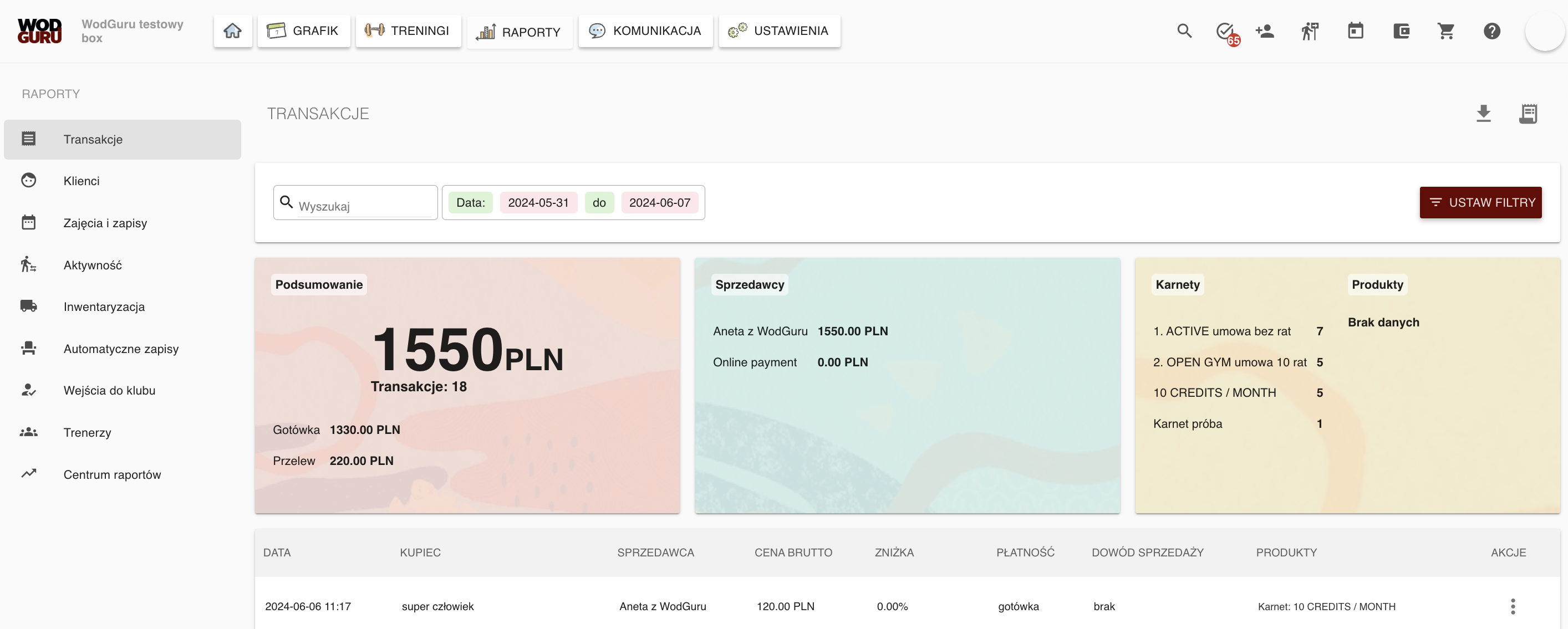1568x629 pixels.
Task: Select Inwentaryzacja report
Action: [123, 306]
